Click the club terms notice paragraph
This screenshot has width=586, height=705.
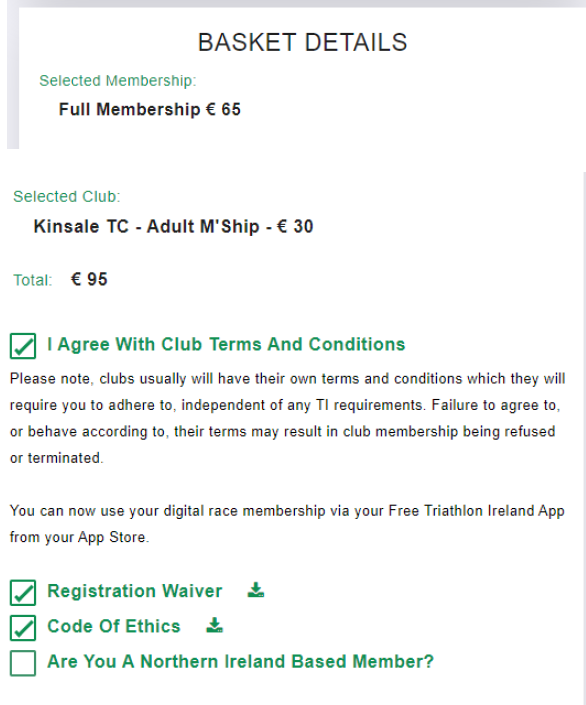point(287,418)
